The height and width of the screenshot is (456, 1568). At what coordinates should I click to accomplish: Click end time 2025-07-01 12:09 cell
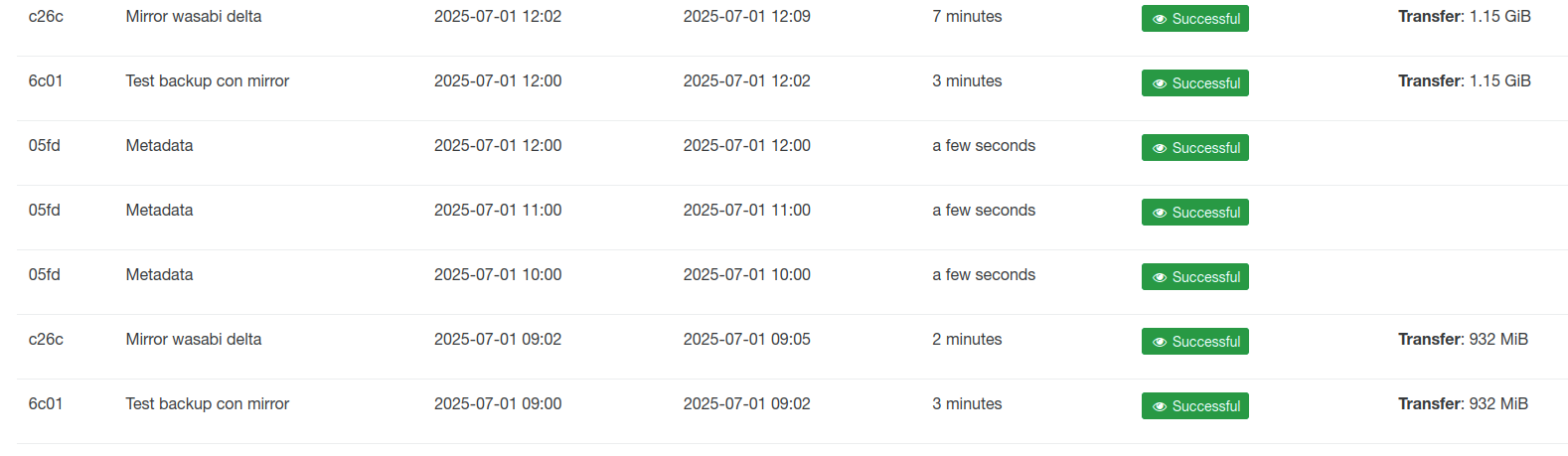pyautogui.click(x=747, y=17)
